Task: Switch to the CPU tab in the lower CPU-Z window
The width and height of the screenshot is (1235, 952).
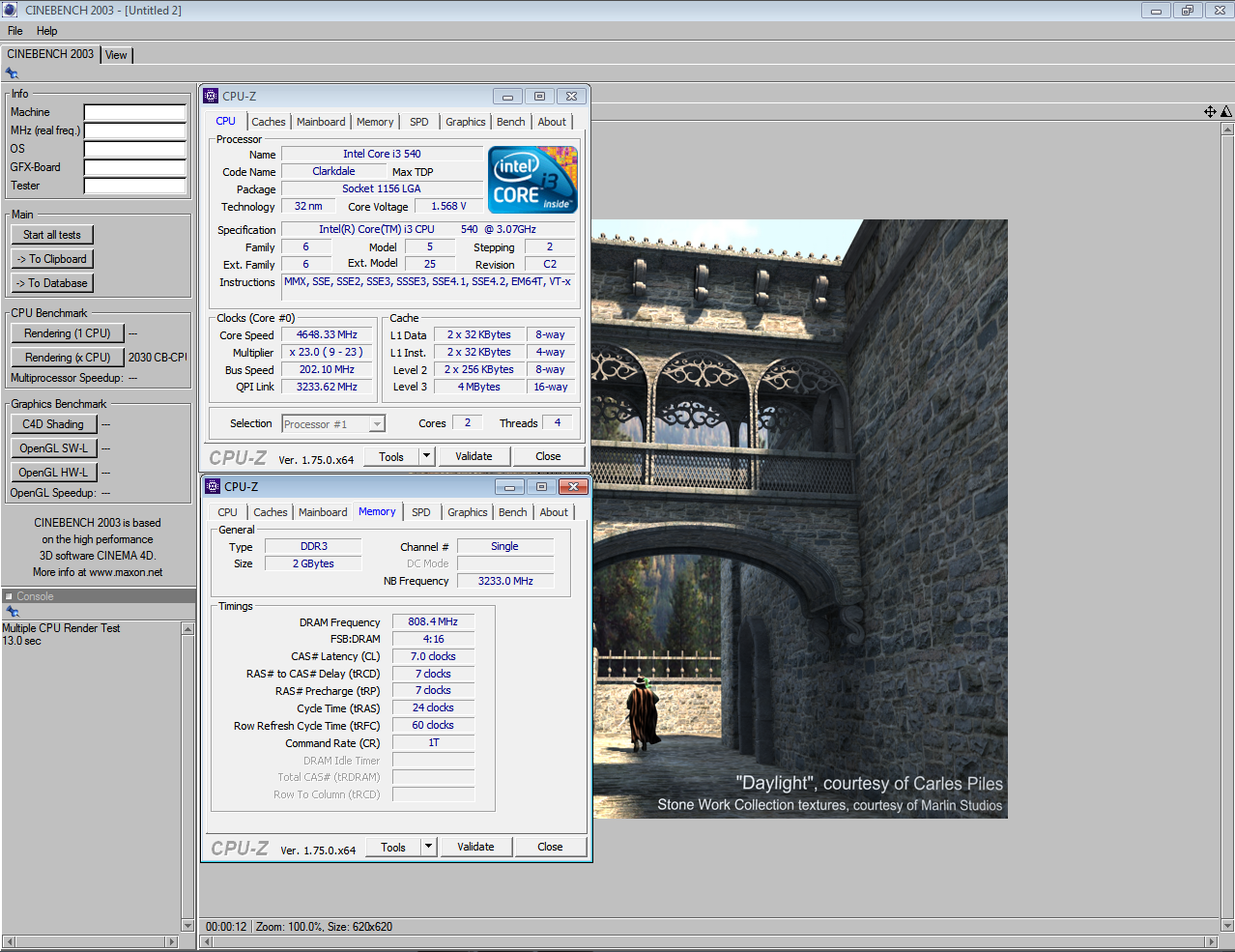Action: (x=227, y=512)
